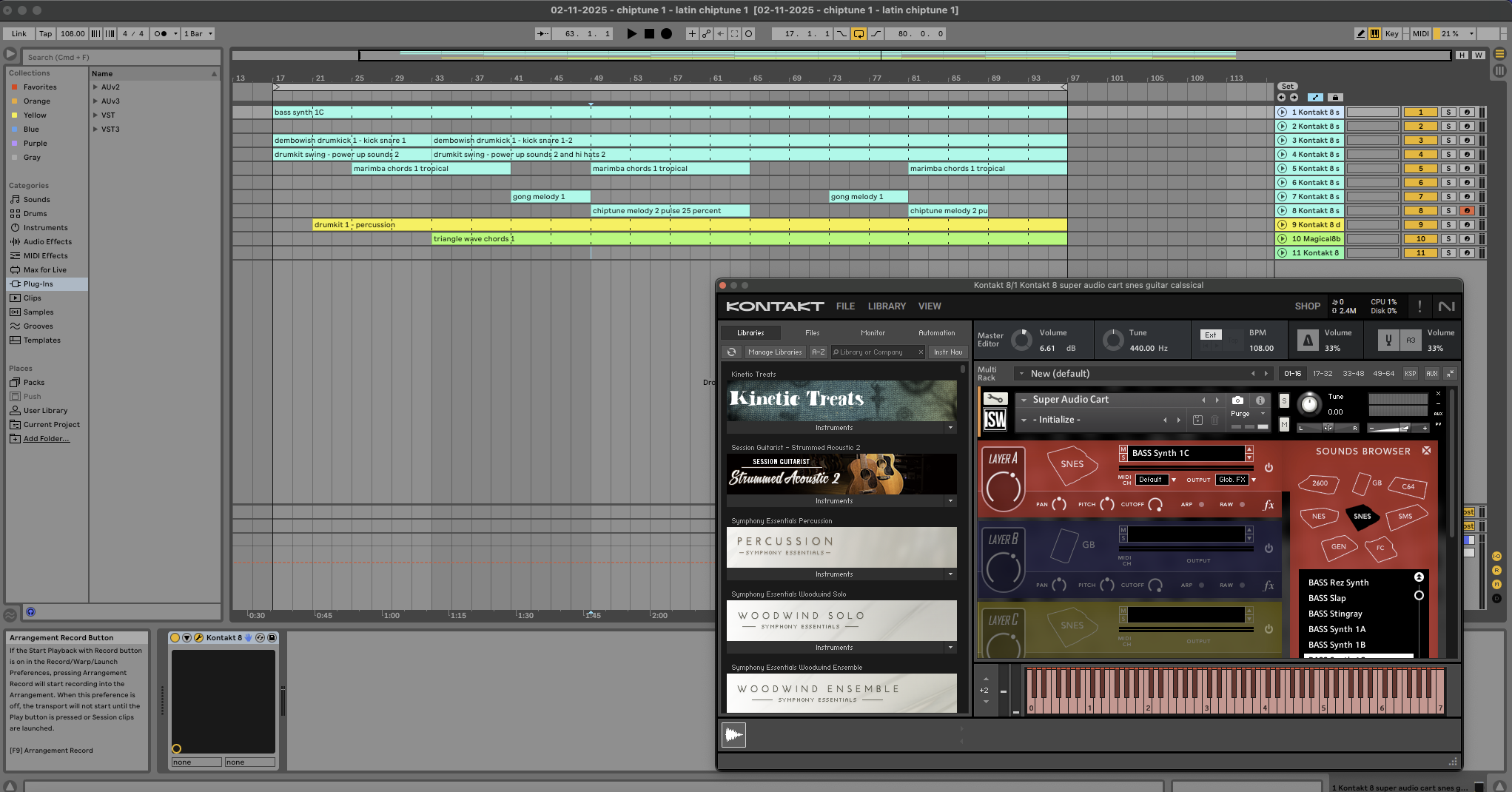Screen dimensions: 1512x792
Task: Open the Max for Live category
Action: coord(44,270)
